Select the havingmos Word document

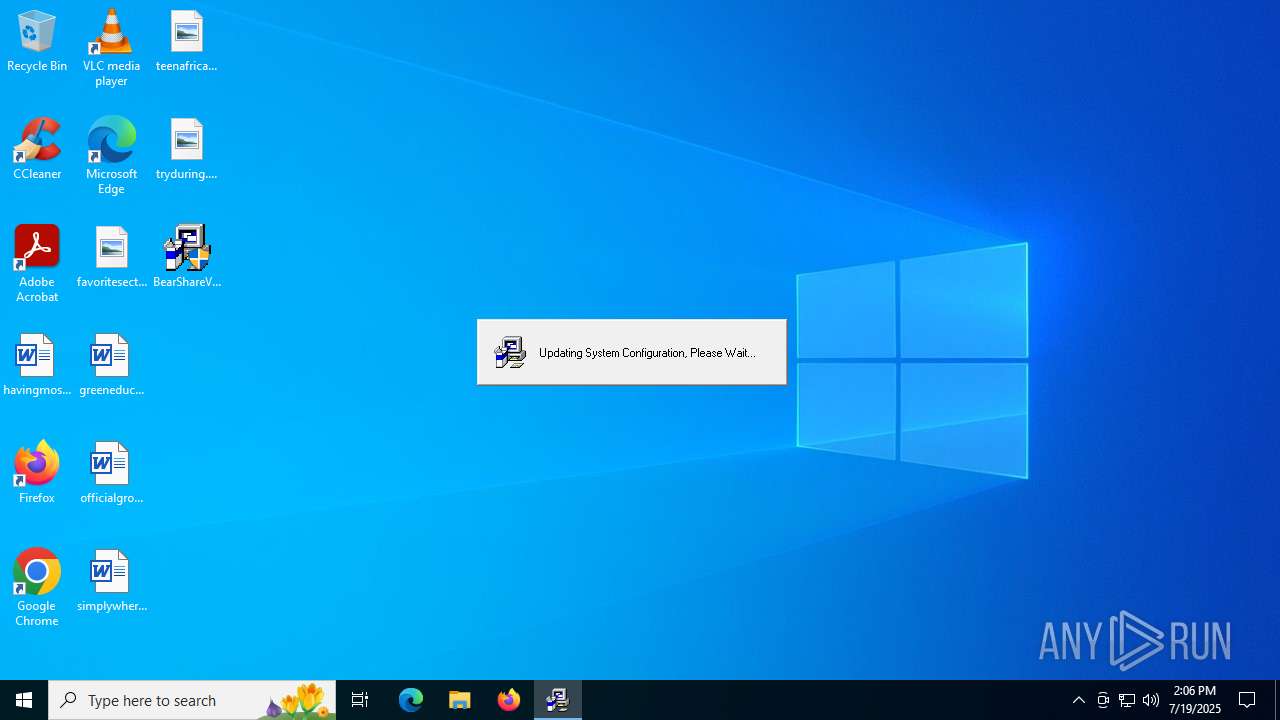(x=37, y=366)
